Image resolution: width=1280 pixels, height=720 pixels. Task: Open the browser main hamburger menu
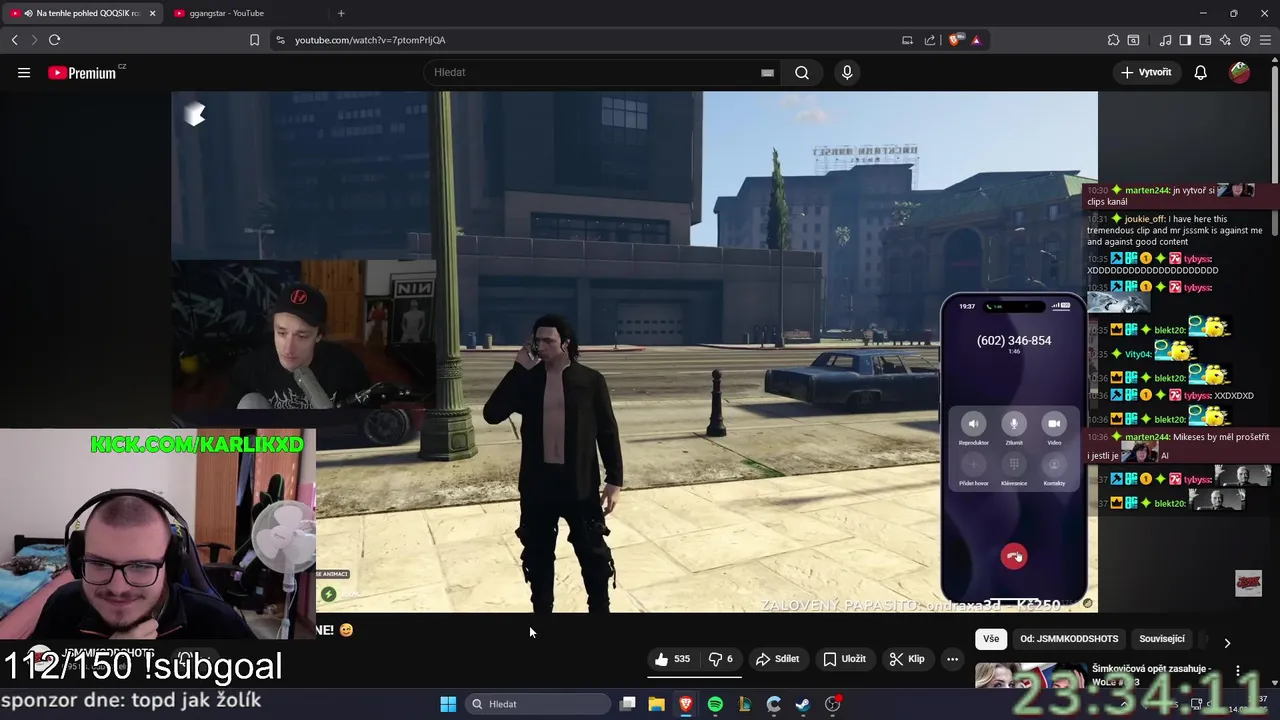coord(1266,40)
